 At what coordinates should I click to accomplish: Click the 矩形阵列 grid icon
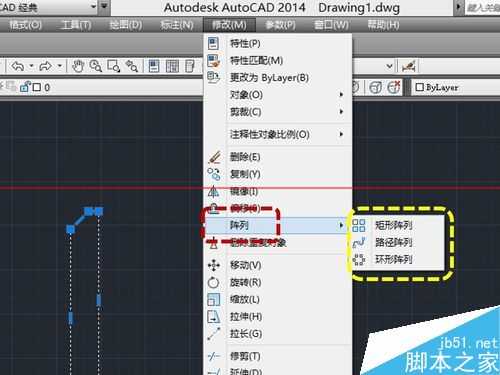coord(359,225)
